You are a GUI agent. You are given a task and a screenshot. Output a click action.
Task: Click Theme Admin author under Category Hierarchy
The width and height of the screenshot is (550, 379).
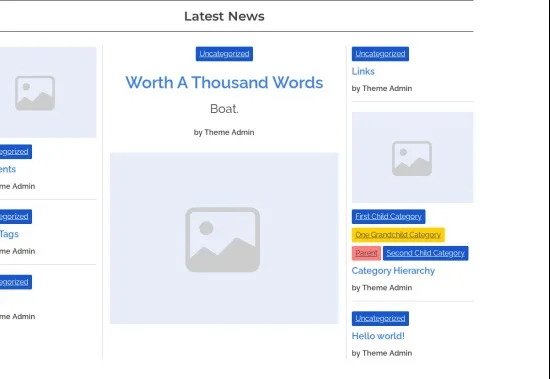coord(387,288)
